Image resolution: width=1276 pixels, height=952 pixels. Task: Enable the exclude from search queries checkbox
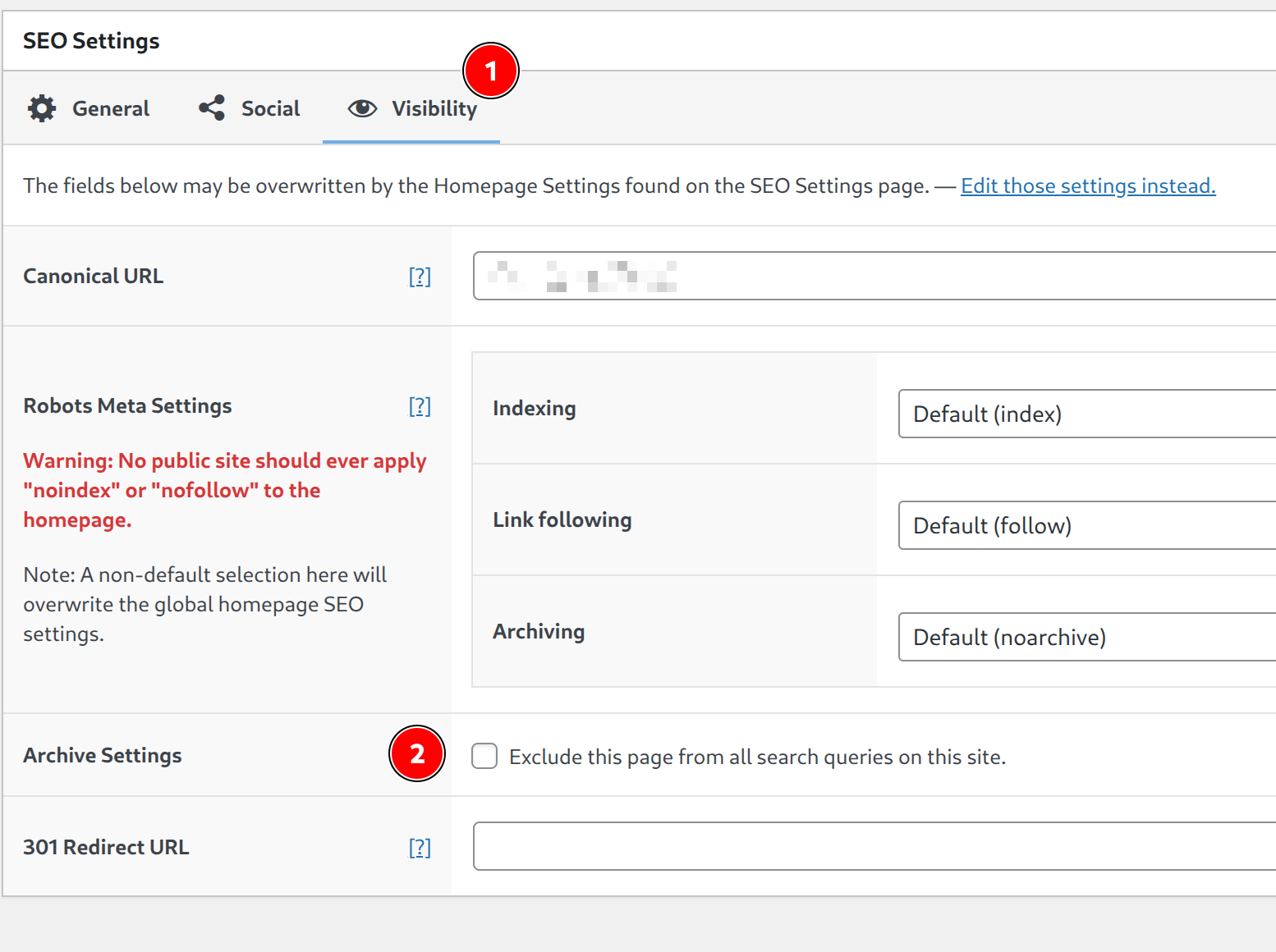click(484, 756)
